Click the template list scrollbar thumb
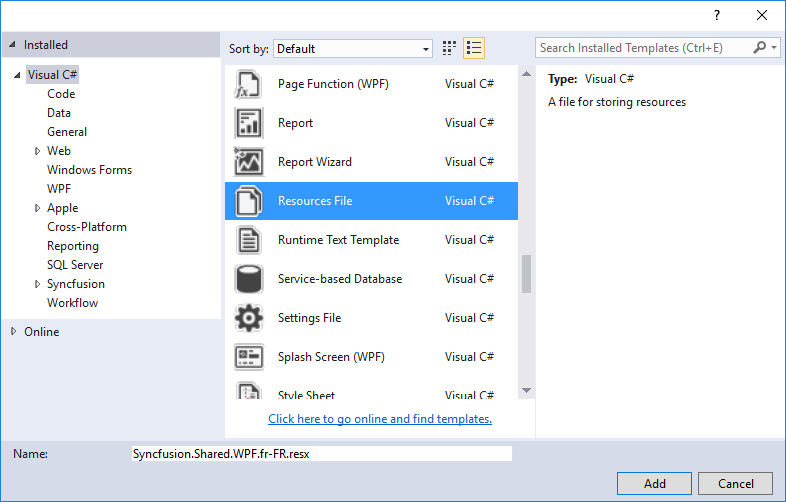This screenshot has height=502, width=786. (x=526, y=274)
